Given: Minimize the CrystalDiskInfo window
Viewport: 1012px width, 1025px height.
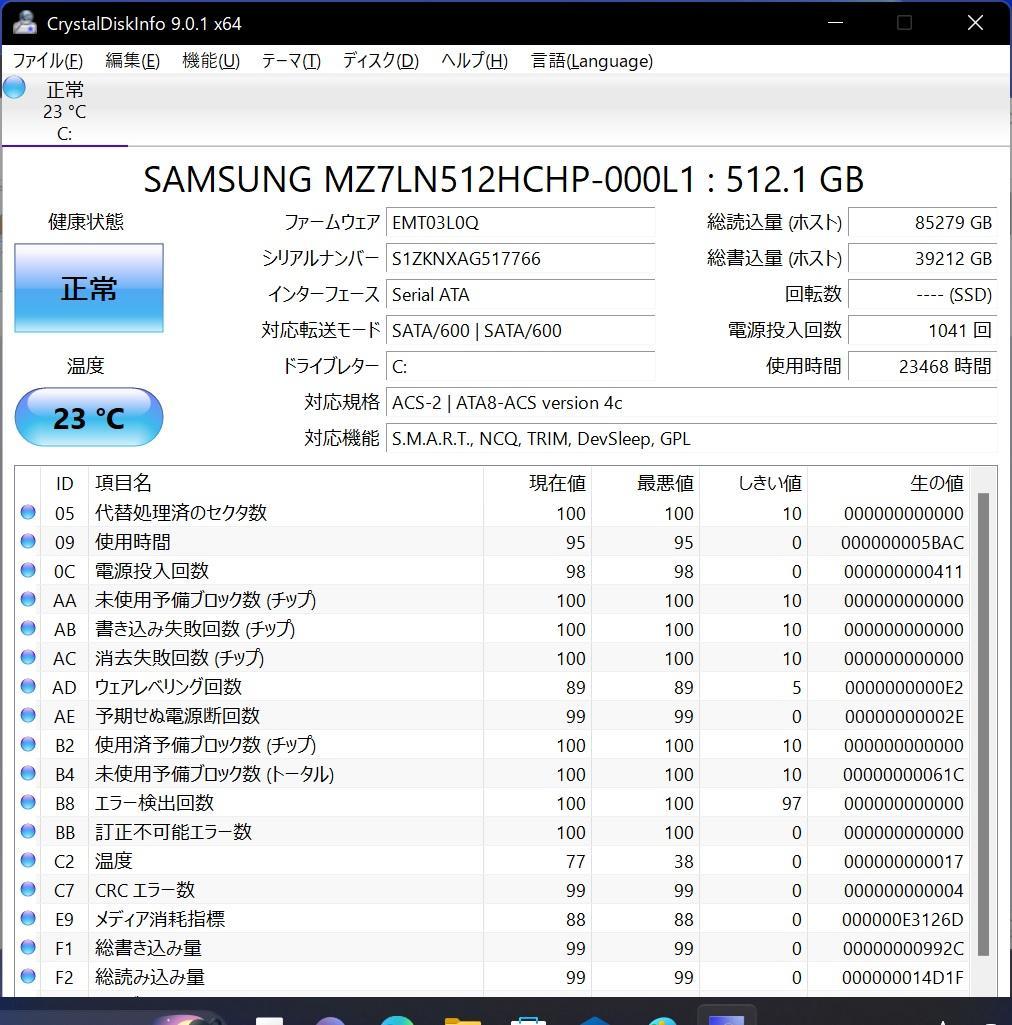Looking at the screenshot, I should click(x=835, y=22).
